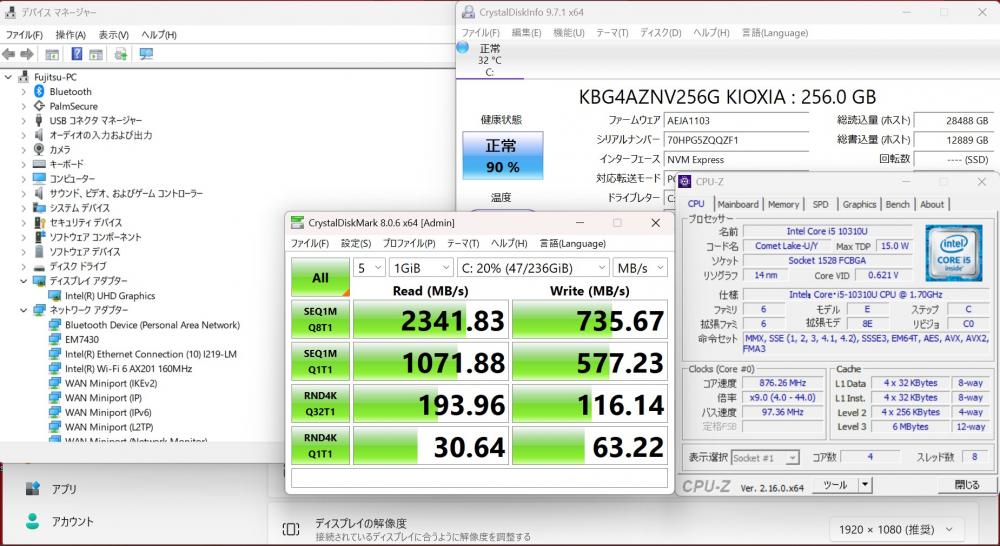
Task: Click the Forward arrow in Device Manager toolbar
Action: click(x=27, y=54)
